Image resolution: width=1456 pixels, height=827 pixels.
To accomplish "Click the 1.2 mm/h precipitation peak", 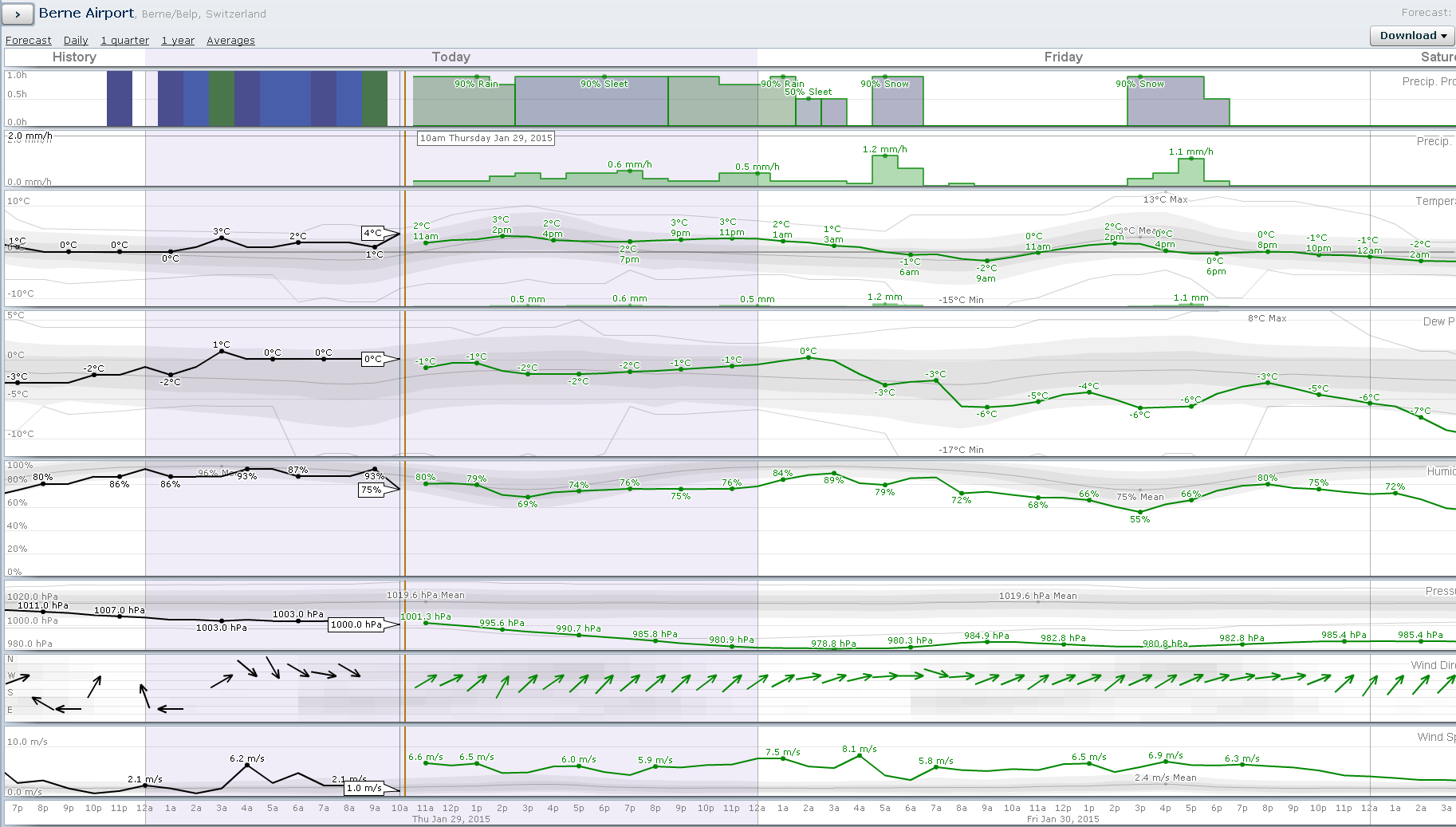I will tap(885, 157).
